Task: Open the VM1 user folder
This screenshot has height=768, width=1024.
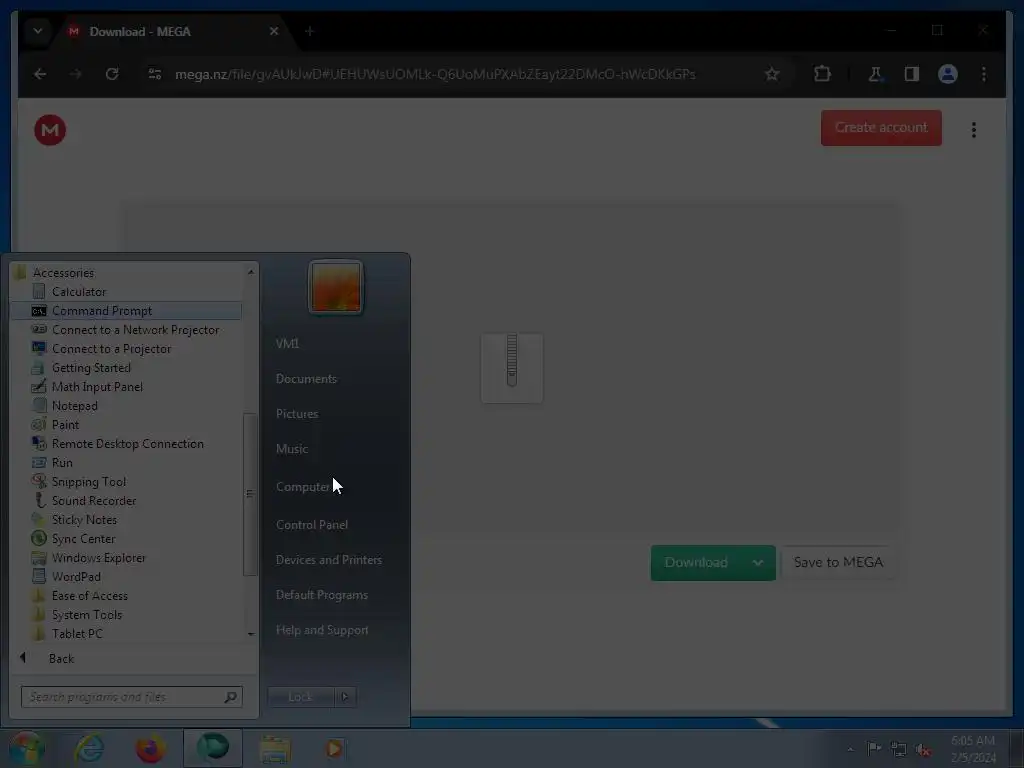Action: 287,344
